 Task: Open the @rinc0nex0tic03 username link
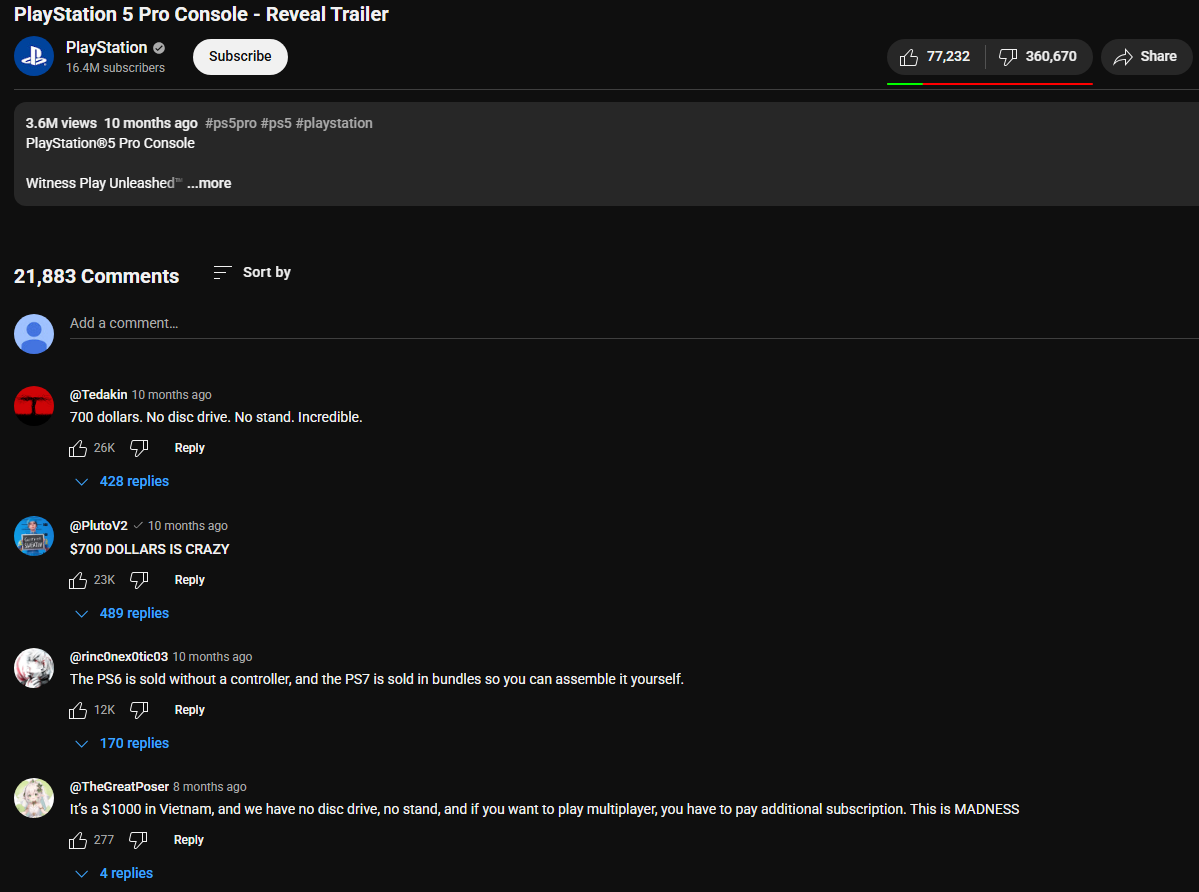119,657
